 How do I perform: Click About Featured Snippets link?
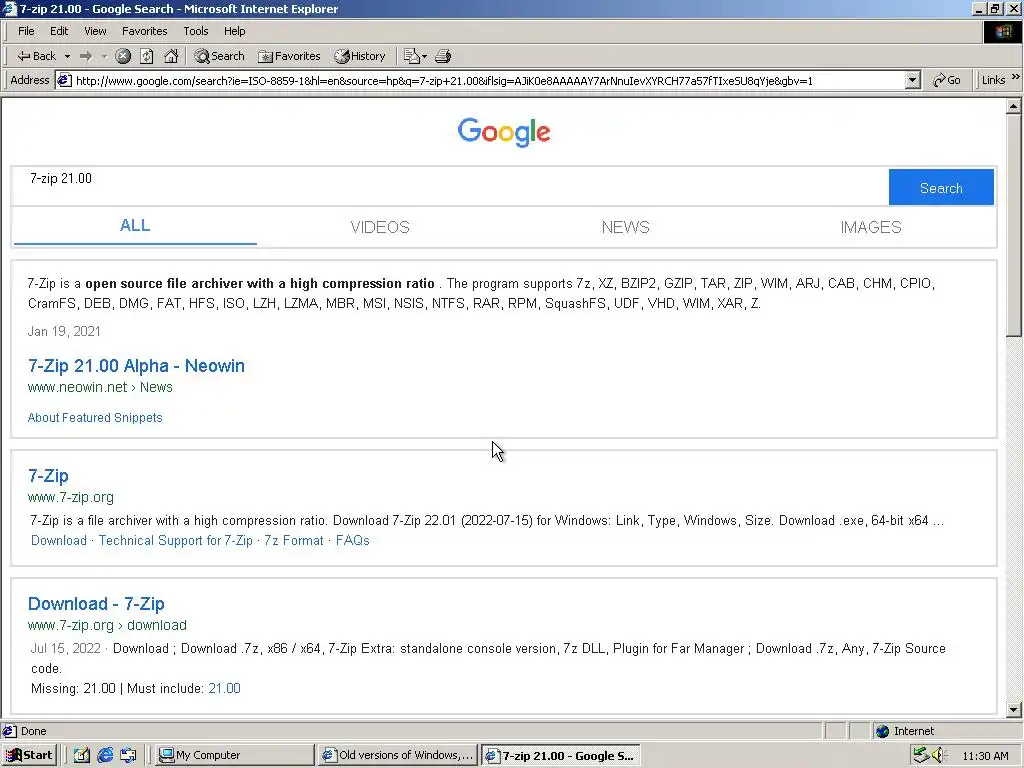95,418
